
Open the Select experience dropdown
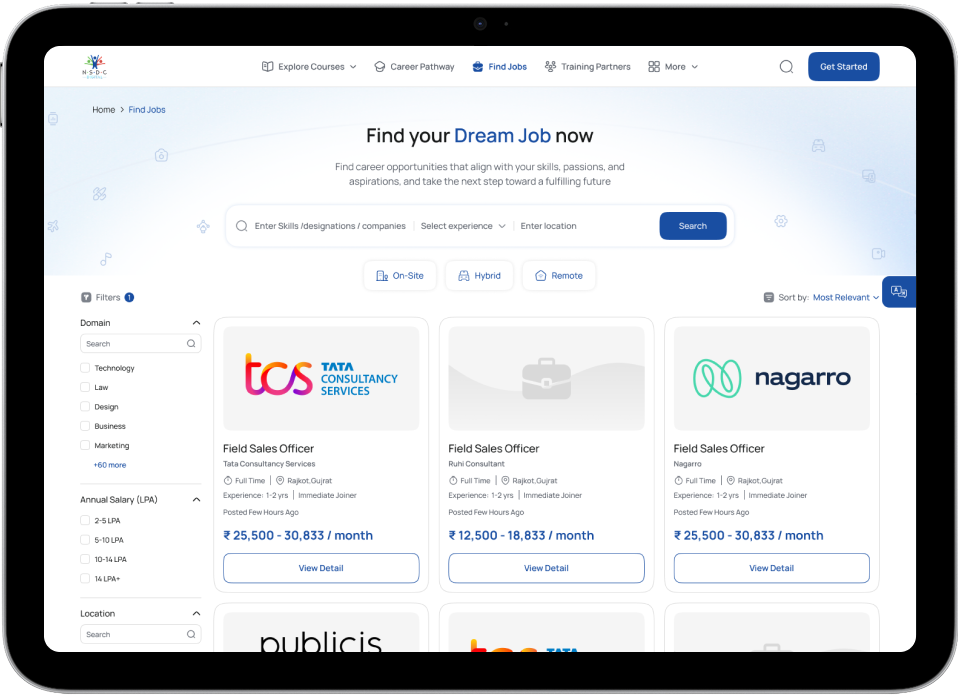[463, 226]
